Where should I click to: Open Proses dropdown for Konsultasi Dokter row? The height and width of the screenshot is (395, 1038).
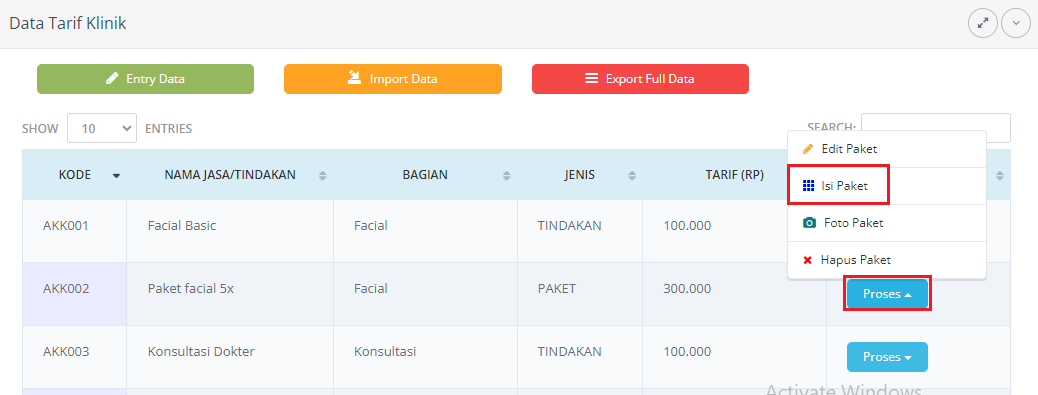[x=887, y=357]
